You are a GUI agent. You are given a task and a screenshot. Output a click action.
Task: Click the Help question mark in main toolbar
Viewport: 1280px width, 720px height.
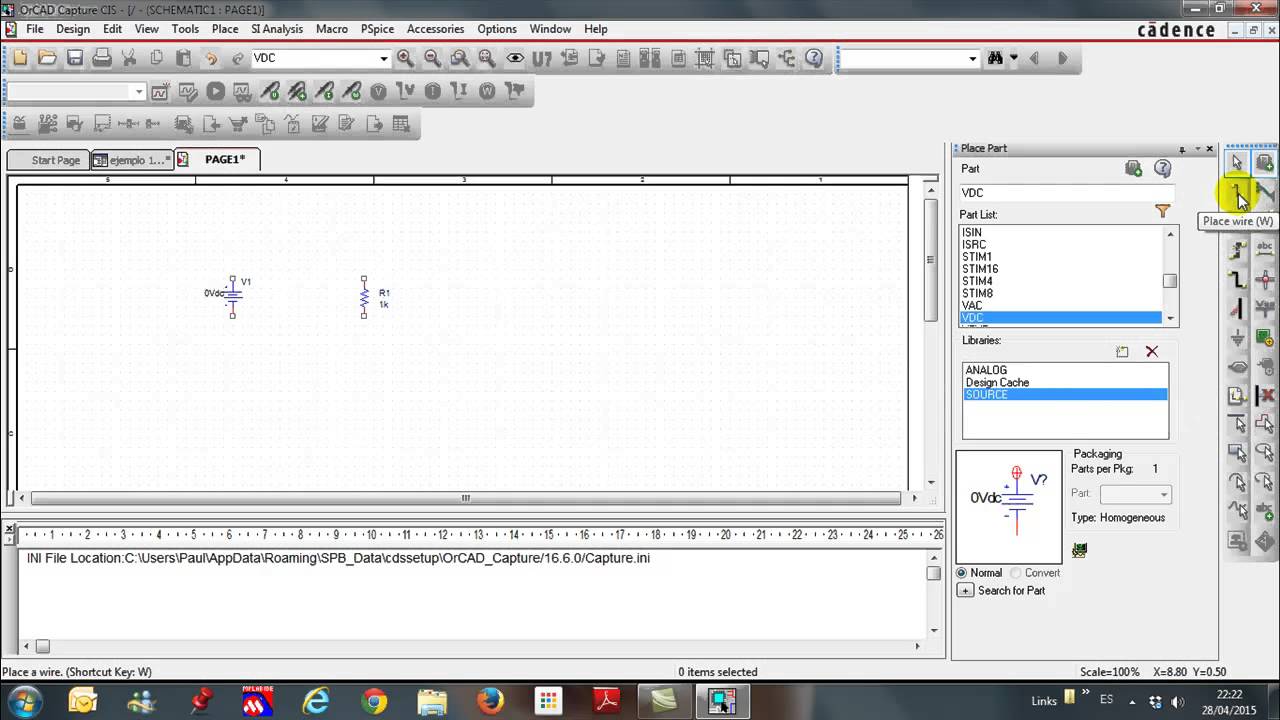(814, 58)
